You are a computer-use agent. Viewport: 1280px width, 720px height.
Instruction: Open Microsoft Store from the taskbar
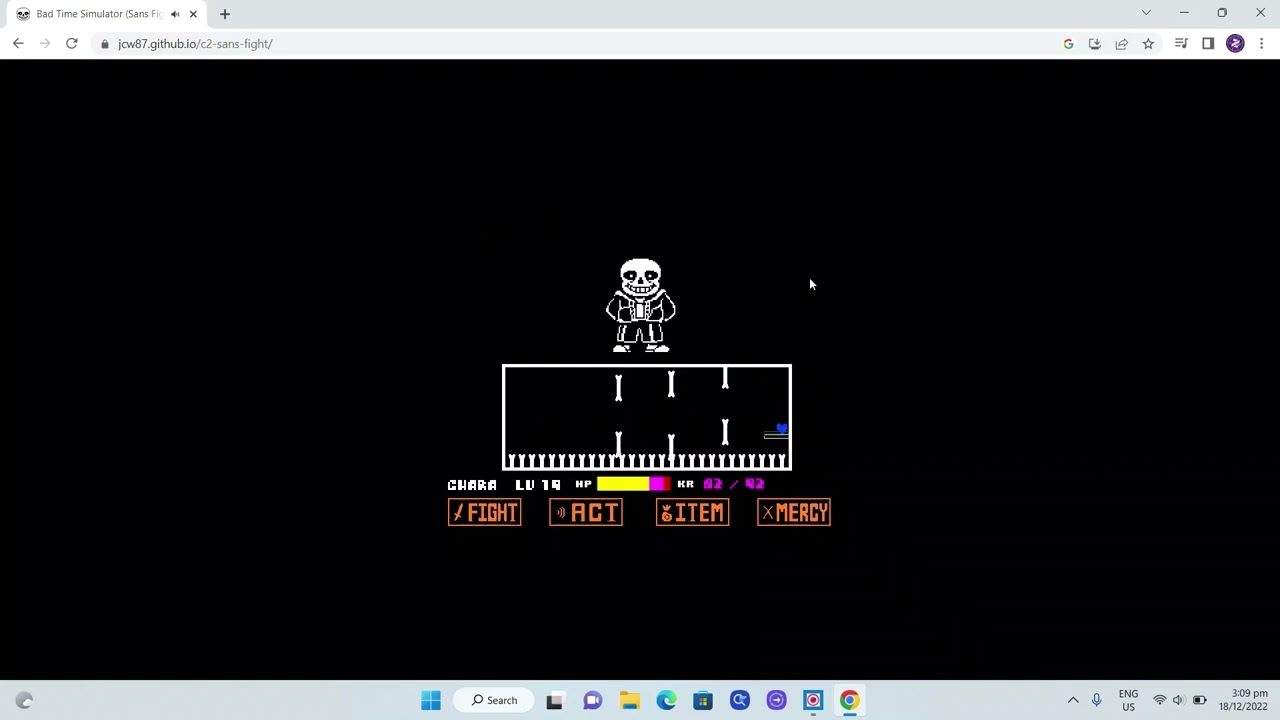click(x=703, y=700)
